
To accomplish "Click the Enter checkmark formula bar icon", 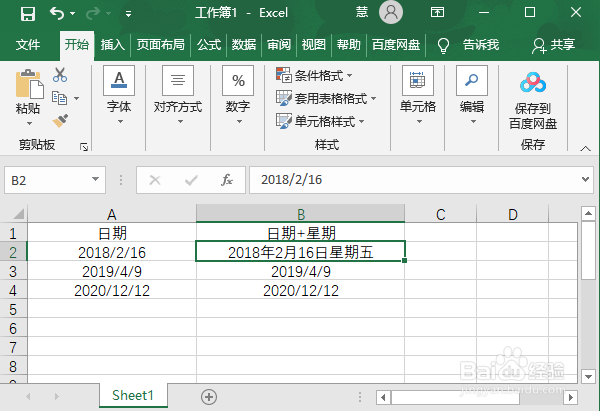I will pos(191,180).
